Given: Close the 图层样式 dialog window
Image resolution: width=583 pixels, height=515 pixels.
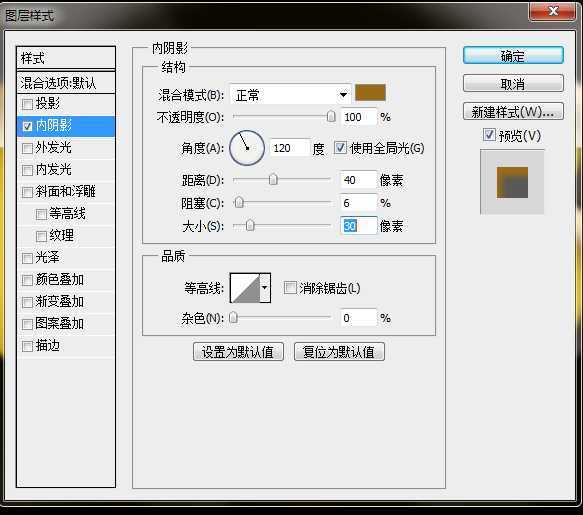Looking at the screenshot, I should coord(553,11).
